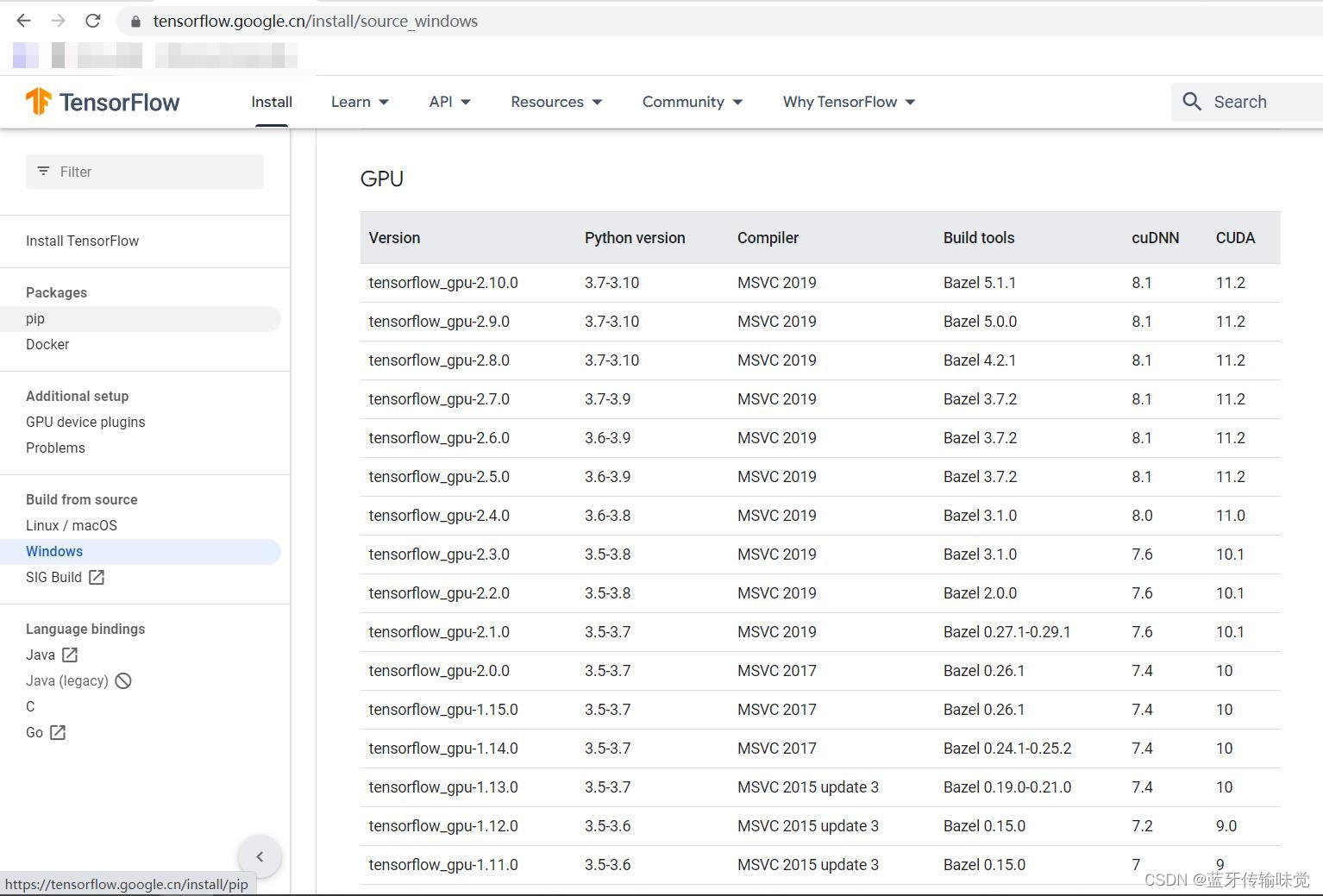The width and height of the screenshot is (1323, 896).
Task: Open the SIG Build link
Action: click(x=53, y=577)
